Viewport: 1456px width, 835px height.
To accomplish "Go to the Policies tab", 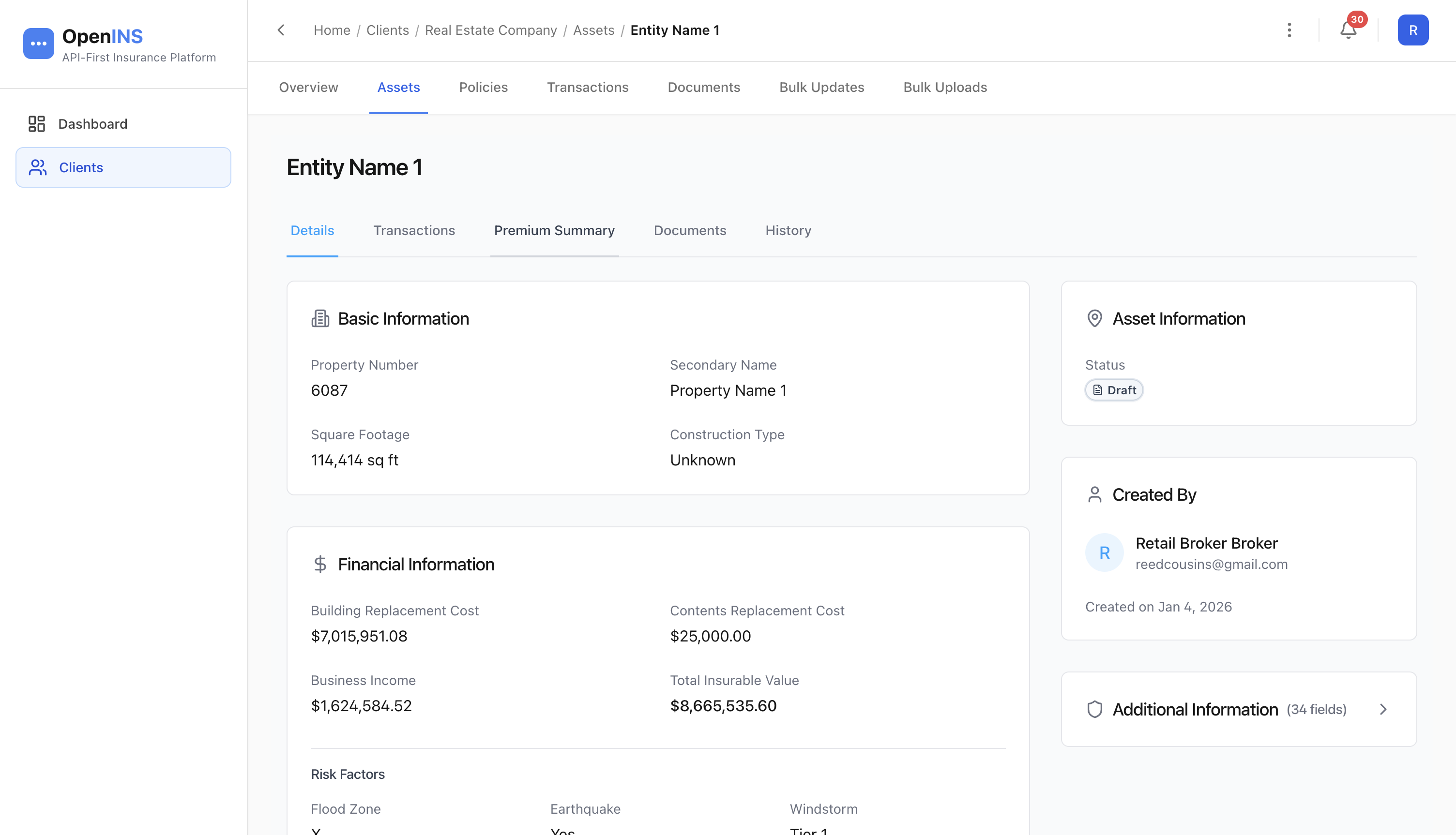I will pos(483,87).
